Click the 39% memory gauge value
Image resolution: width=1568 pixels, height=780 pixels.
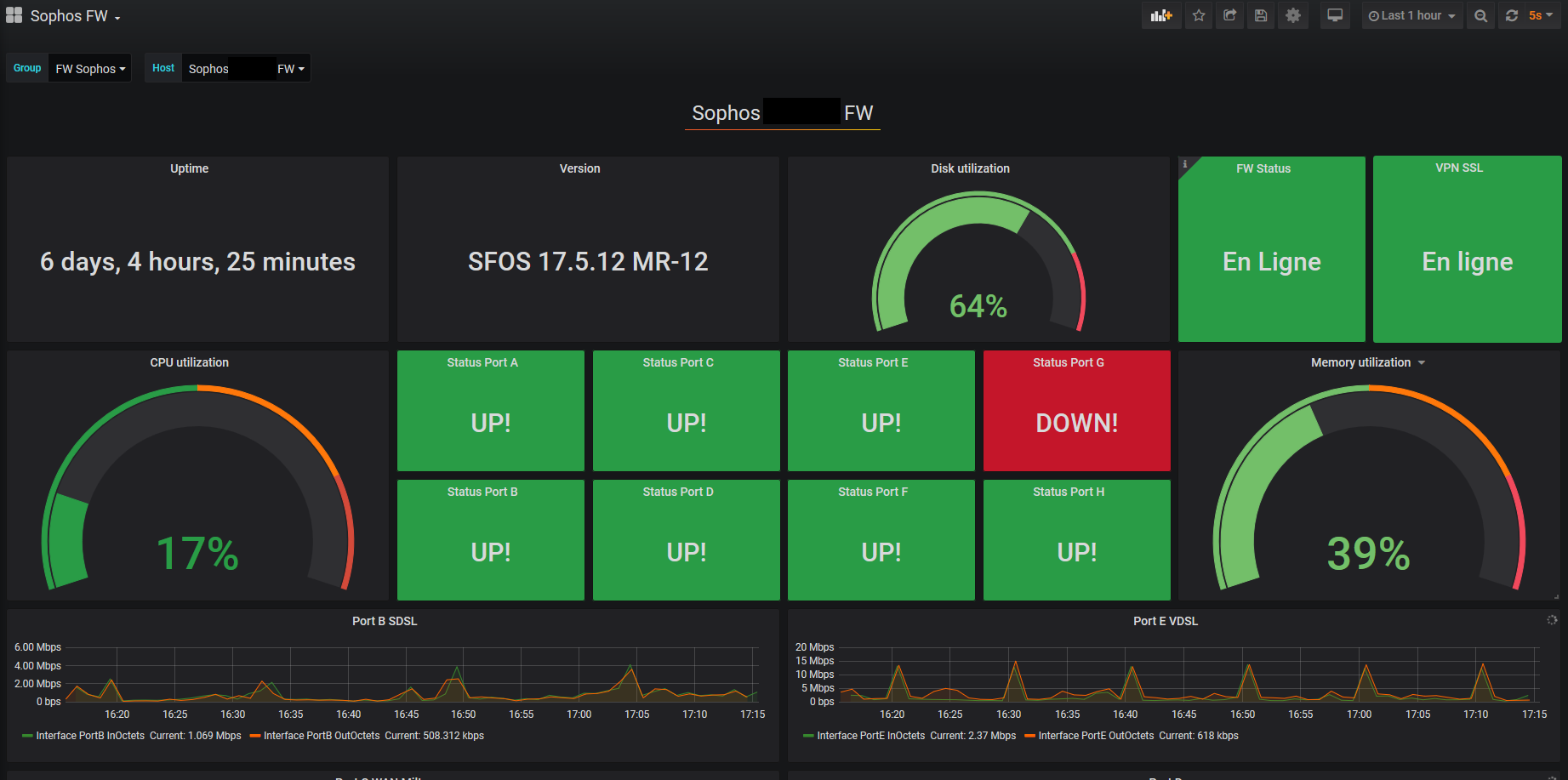[x=1369, y=554]
